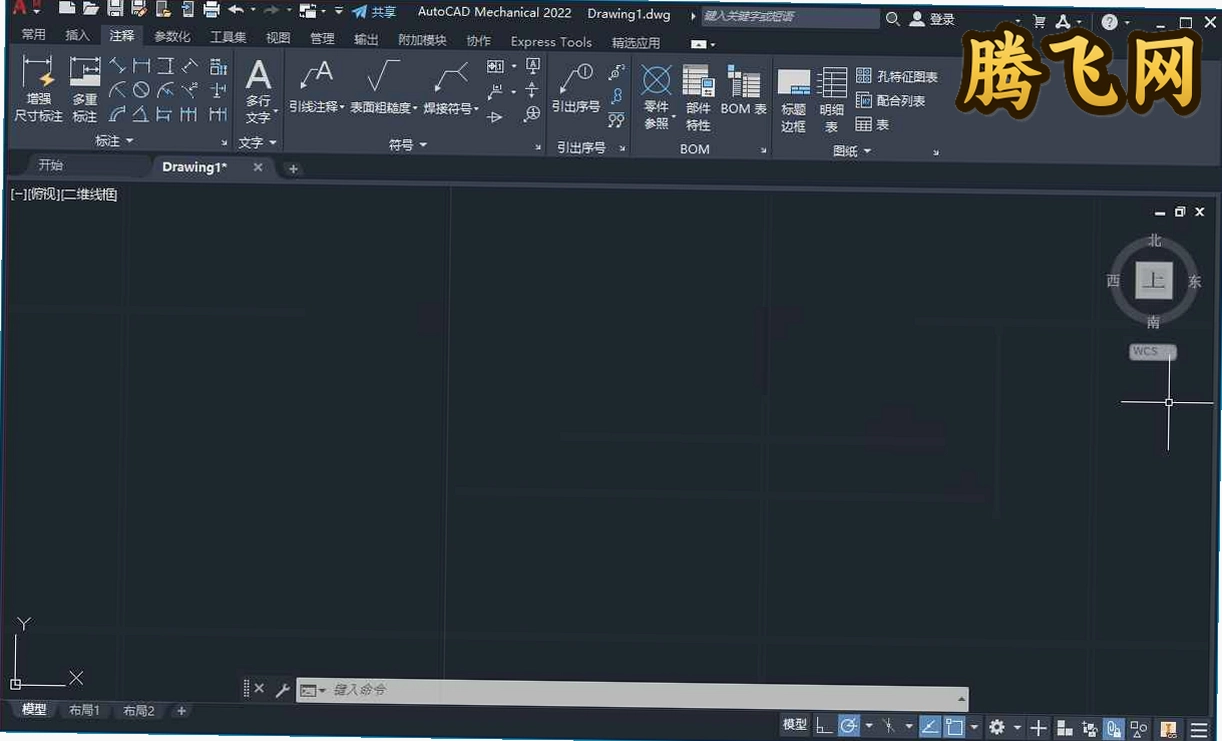Click the search magnifier icon
Viewport: 1222px width, 741px height.
(893, 18)
